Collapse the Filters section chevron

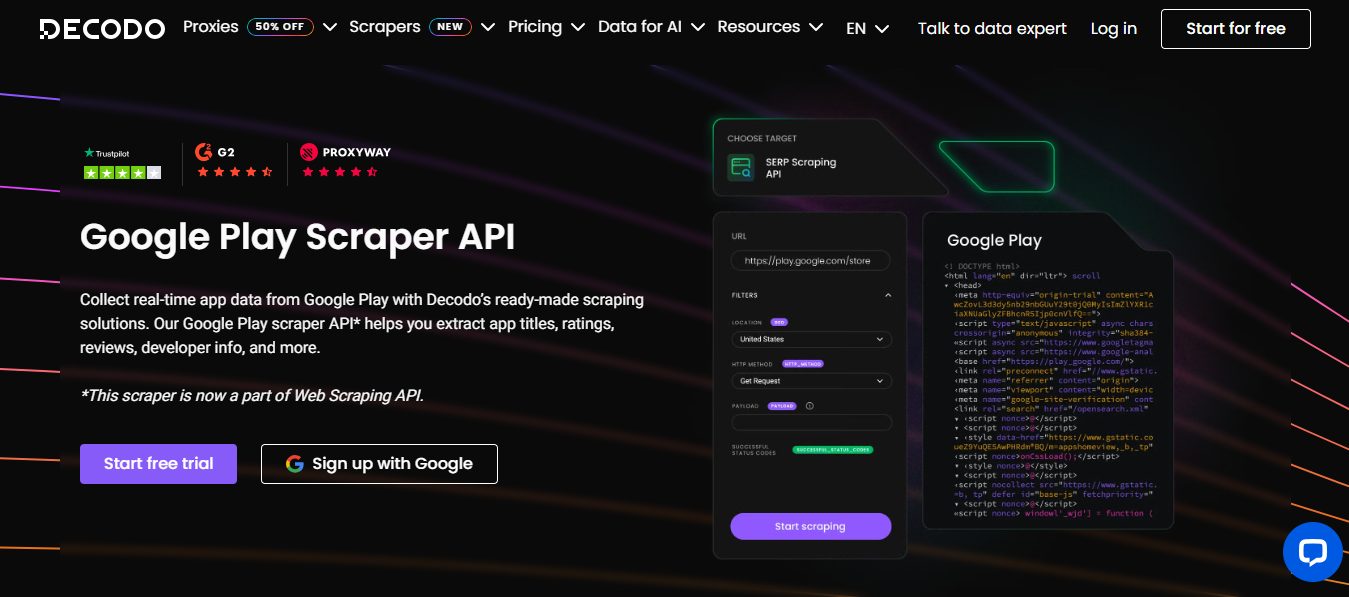click(x=887, y=296)
